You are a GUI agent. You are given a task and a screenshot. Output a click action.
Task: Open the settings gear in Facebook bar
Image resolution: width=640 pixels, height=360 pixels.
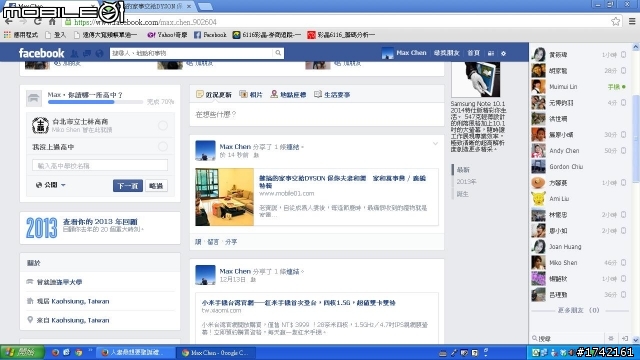(503, 53)
